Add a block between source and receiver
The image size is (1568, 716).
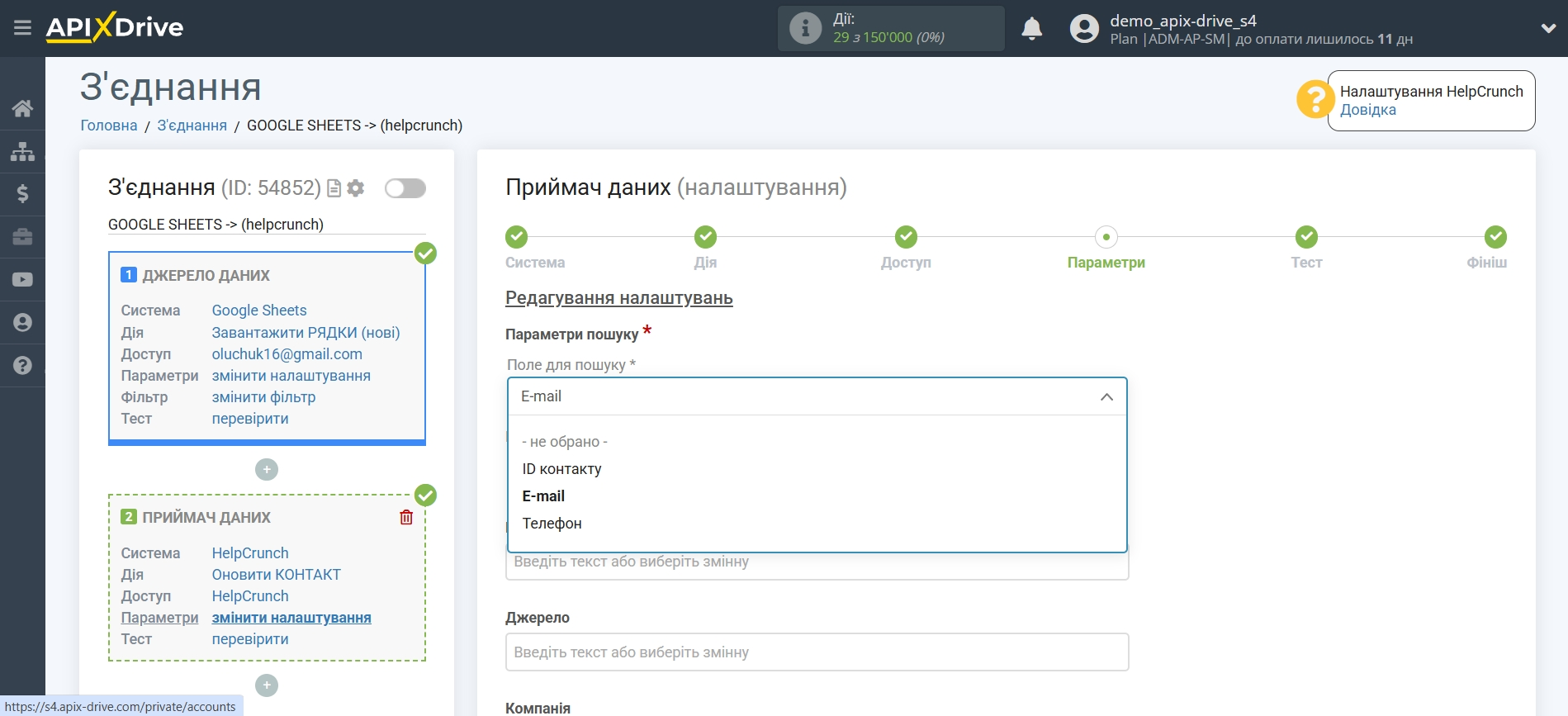(x=267, y=470)
